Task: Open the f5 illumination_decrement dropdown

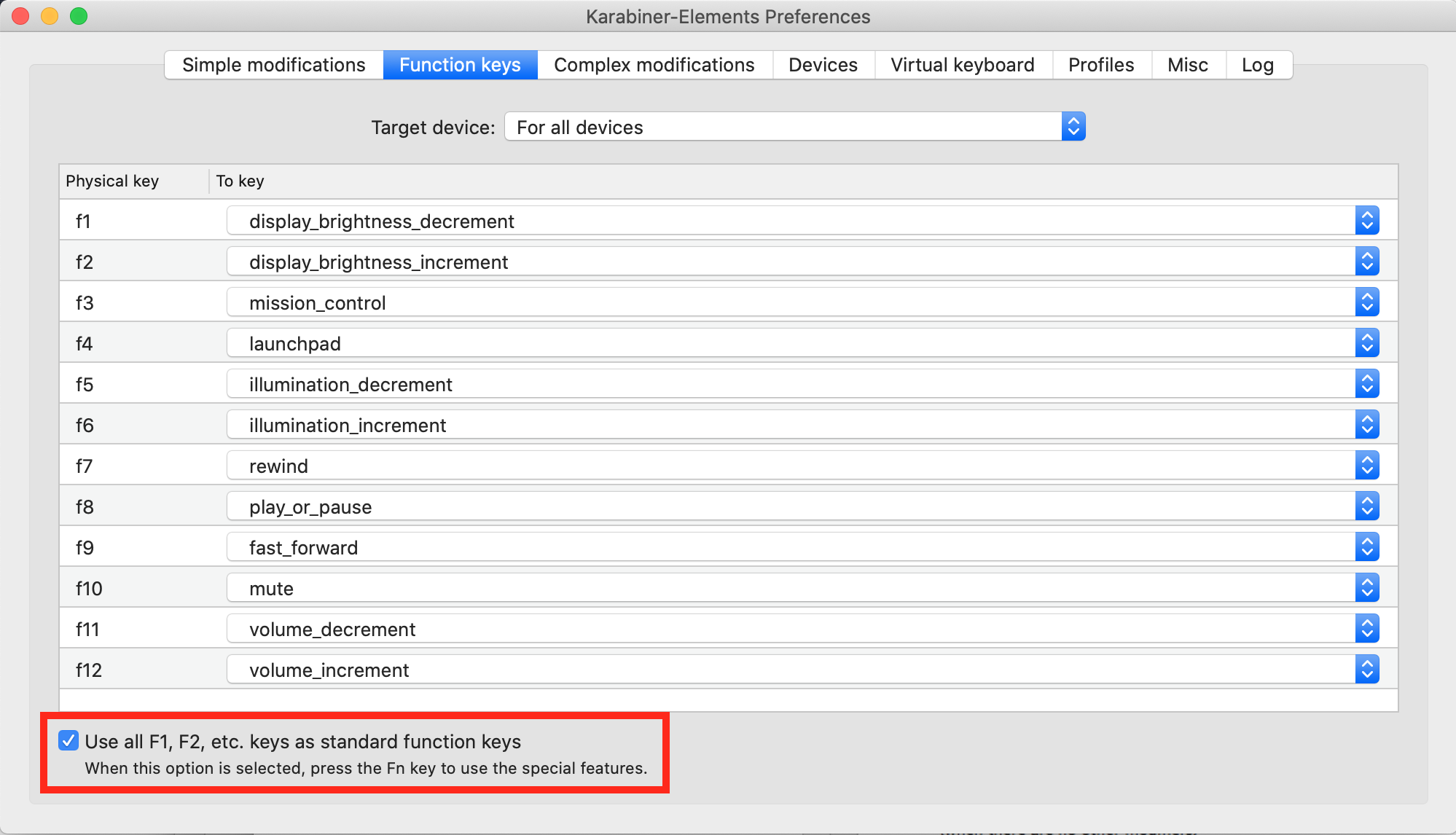Action: pos(803,384)
